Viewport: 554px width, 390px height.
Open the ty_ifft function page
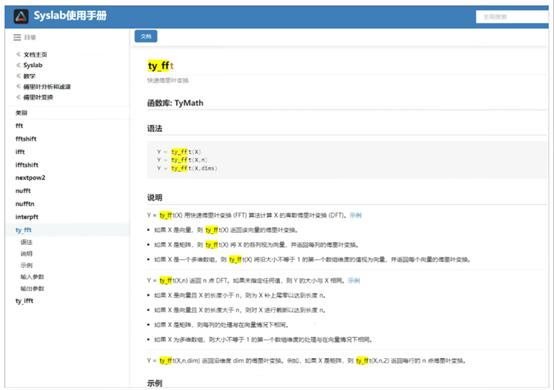point(24,301)
